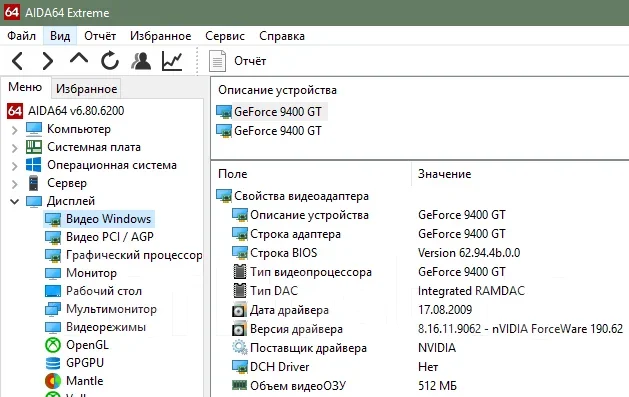Select Рабочий стол in the tree
This screenshot has width=629, height=397.
104,291
